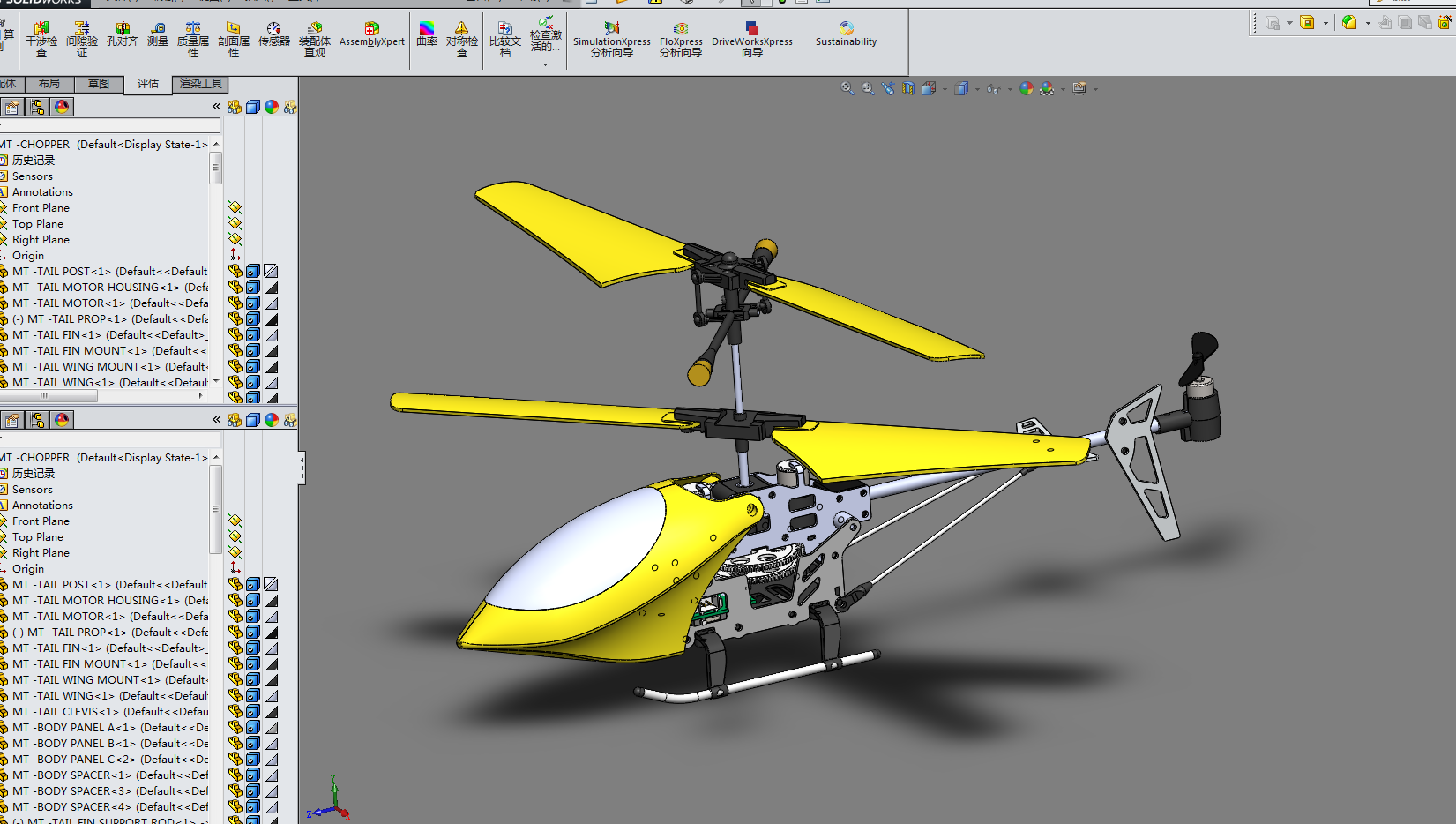Viewport: 1456px width, 824px height.
Task: Open the top pane DisplayManager tab
Action: coord(61,107)
